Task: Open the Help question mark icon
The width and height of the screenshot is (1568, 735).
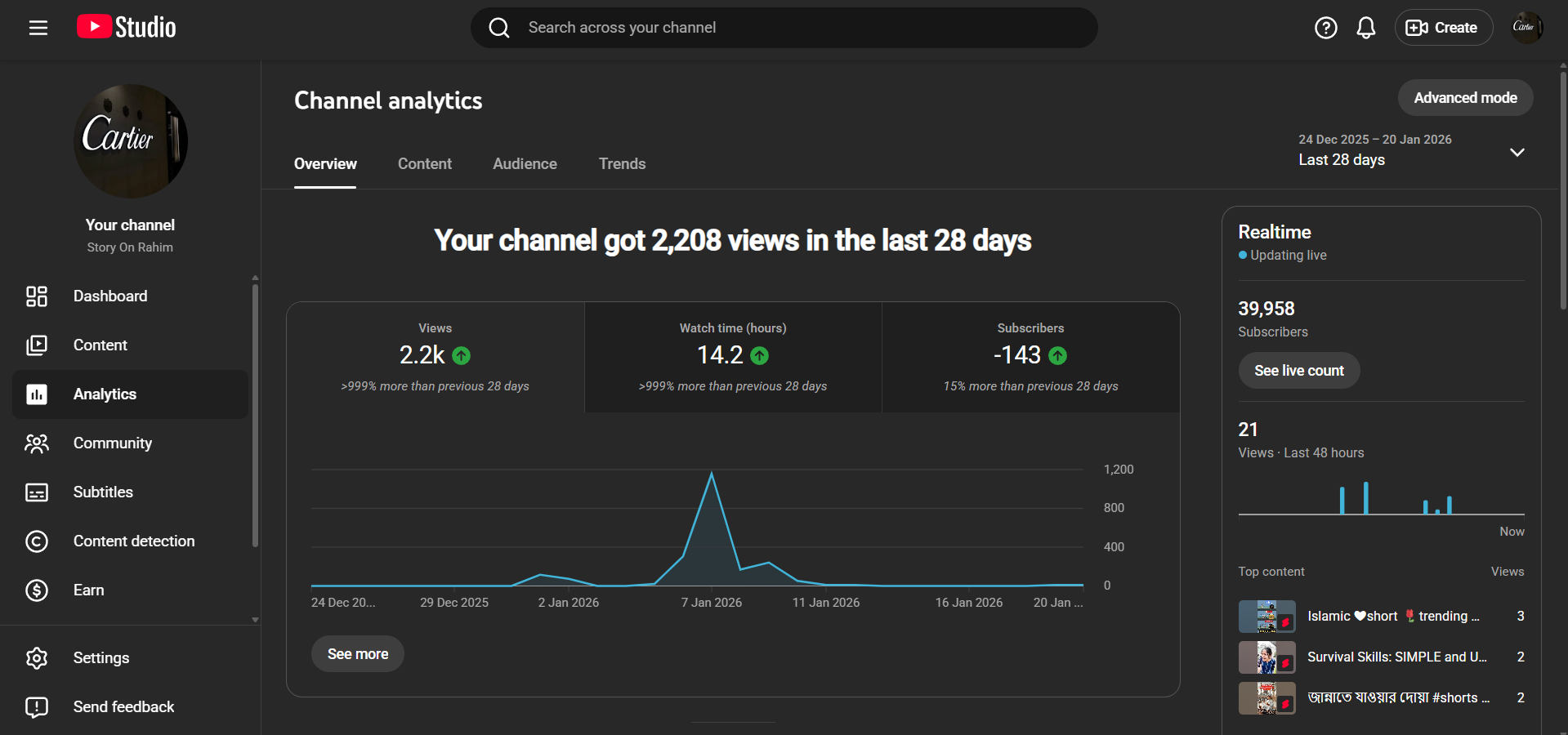Action: click(1325, 28)
